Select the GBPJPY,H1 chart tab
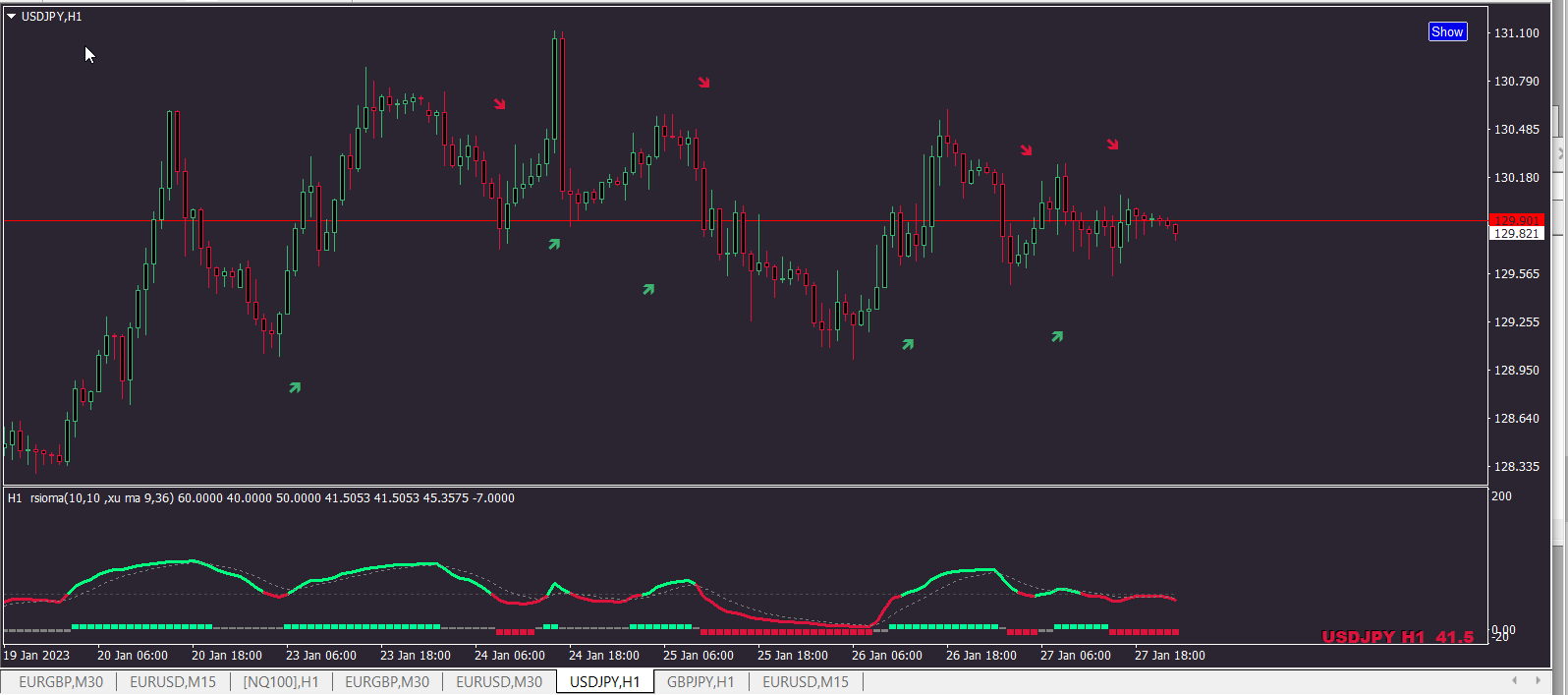The width and height of the screenshot is (1568, 695). point(700,681)
